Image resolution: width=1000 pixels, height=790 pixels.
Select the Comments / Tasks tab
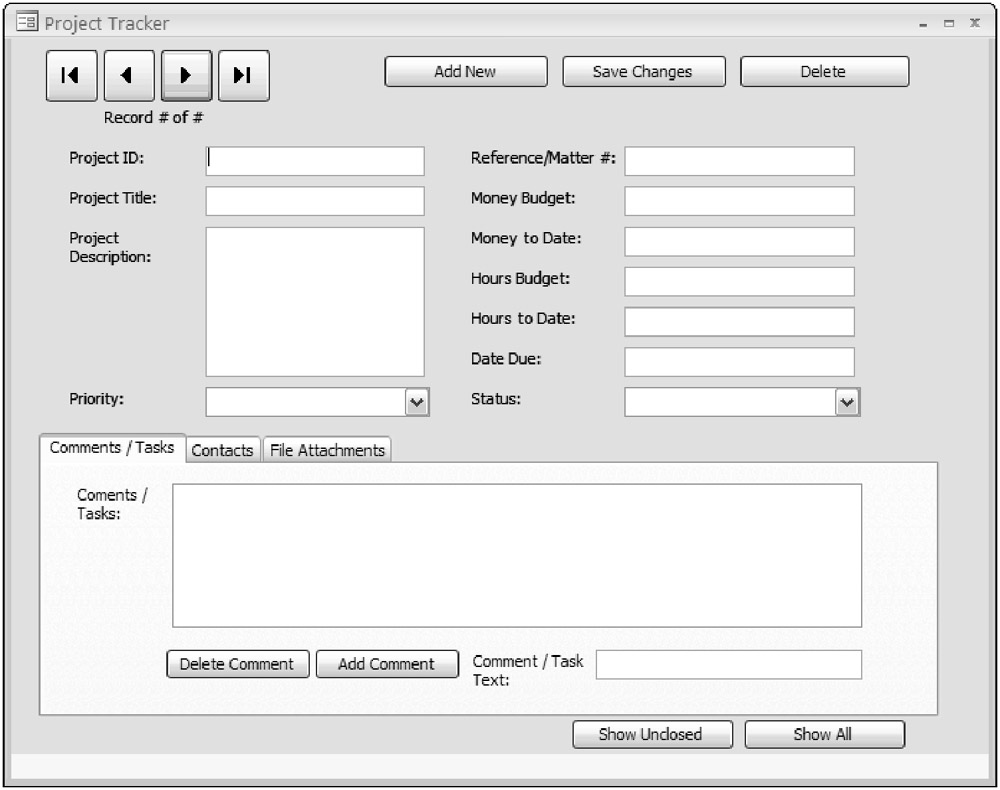pos(112,448)
